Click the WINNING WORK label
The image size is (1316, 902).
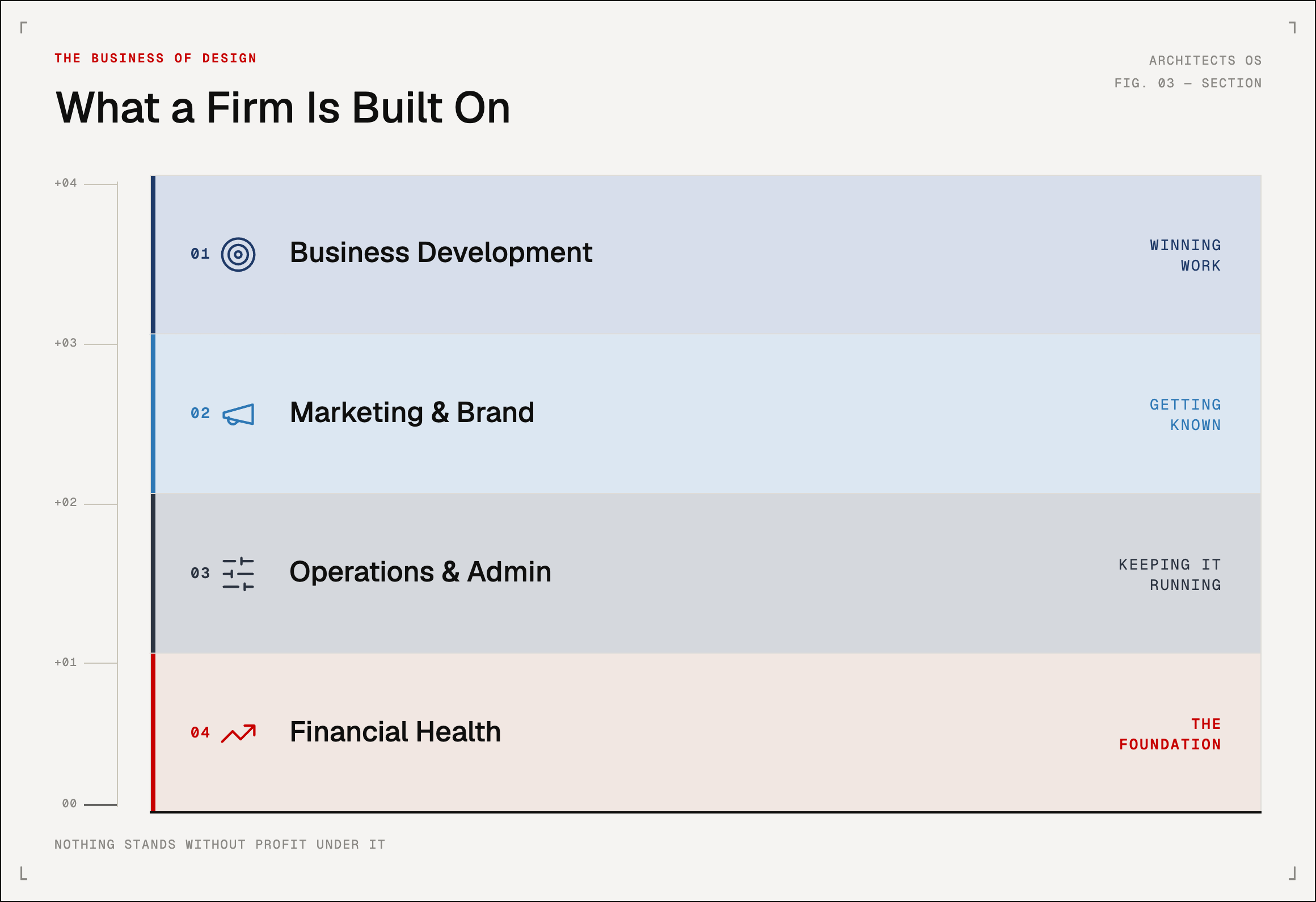pos(1186,255)
